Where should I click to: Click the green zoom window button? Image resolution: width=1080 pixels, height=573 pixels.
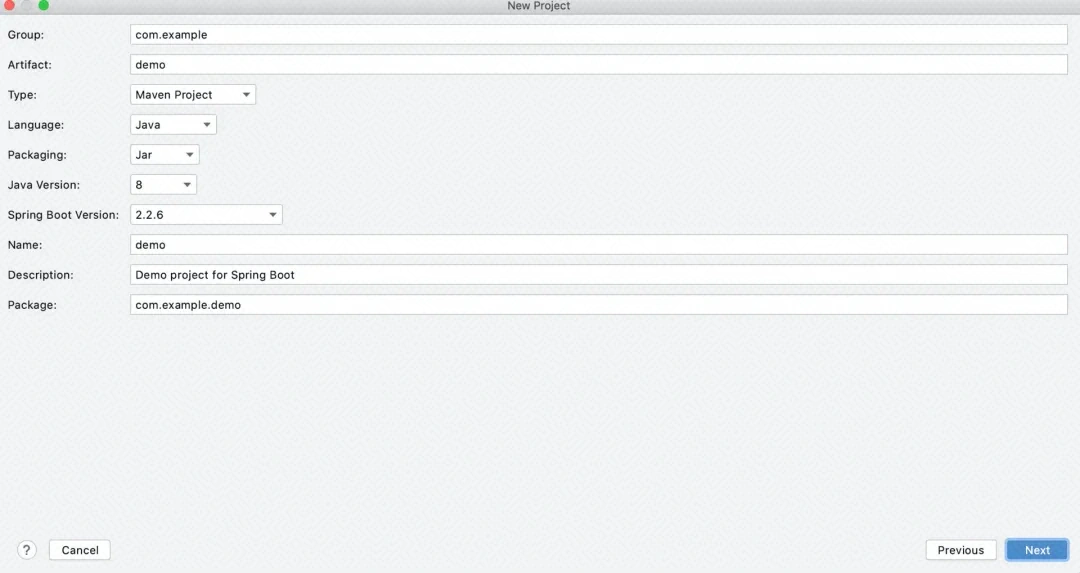pos(43,5)
